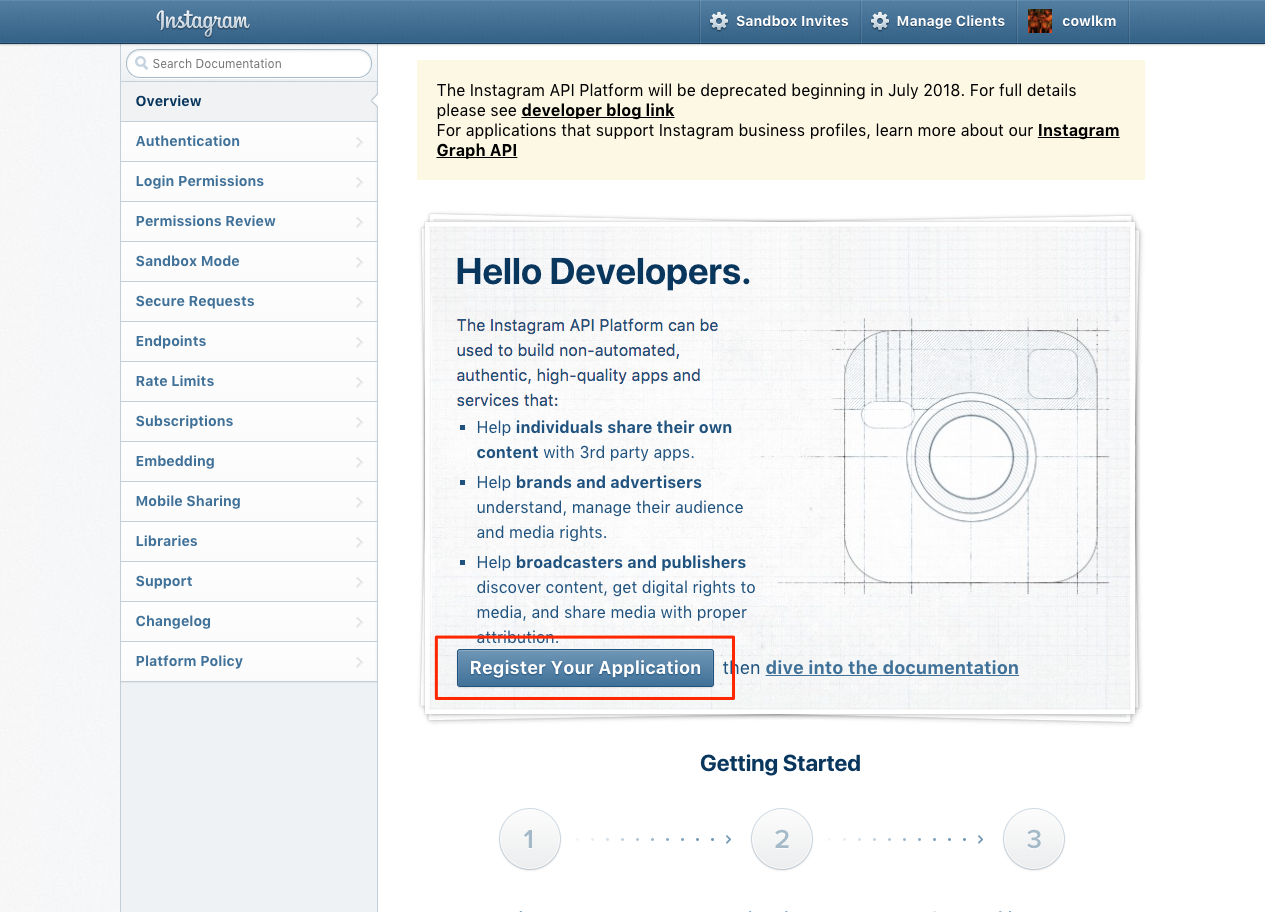
Task: Click the Hello Developers heading
Action: (x=603, y=271)
